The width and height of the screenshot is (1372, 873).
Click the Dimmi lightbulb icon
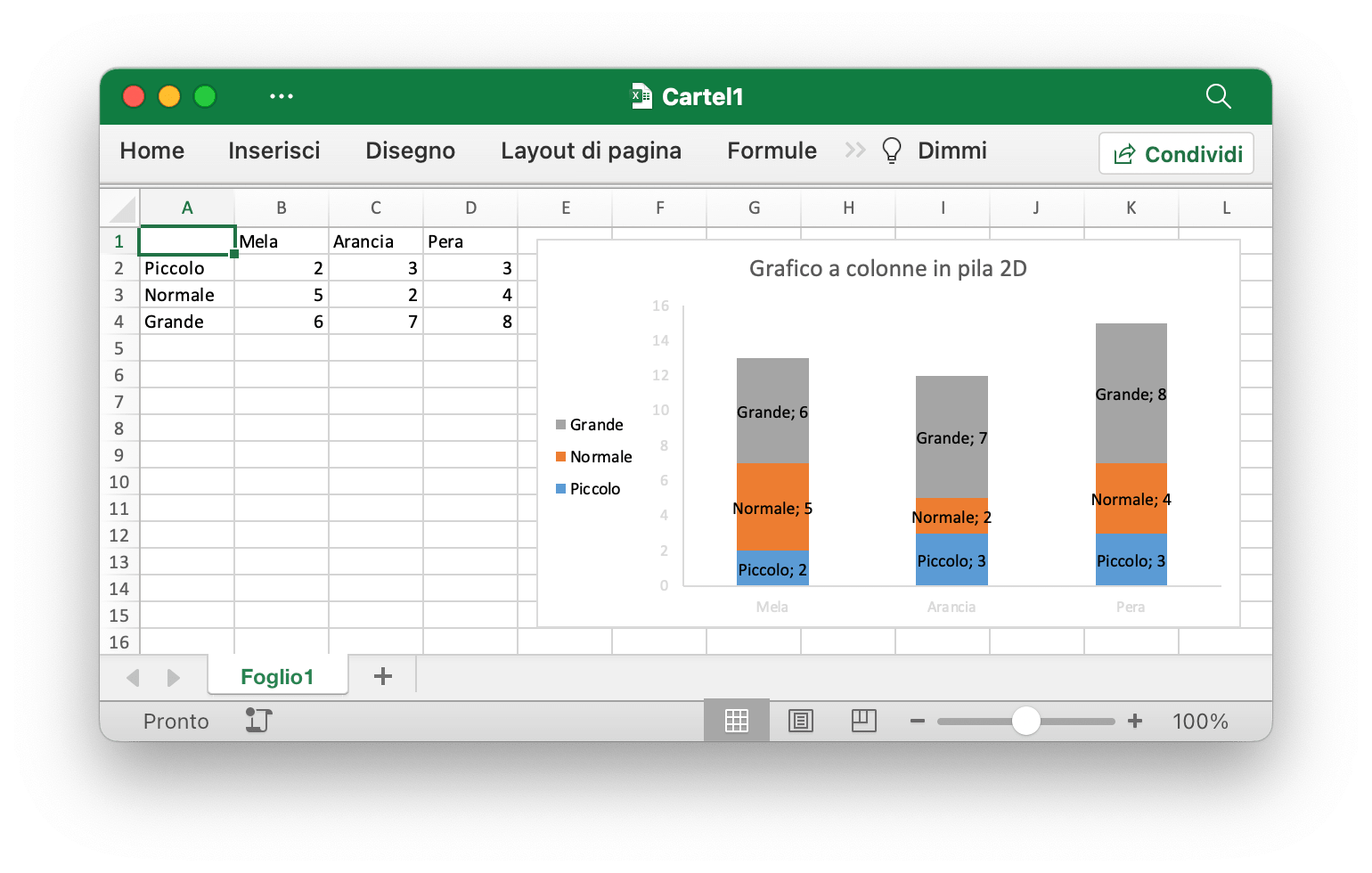point(891,151)
